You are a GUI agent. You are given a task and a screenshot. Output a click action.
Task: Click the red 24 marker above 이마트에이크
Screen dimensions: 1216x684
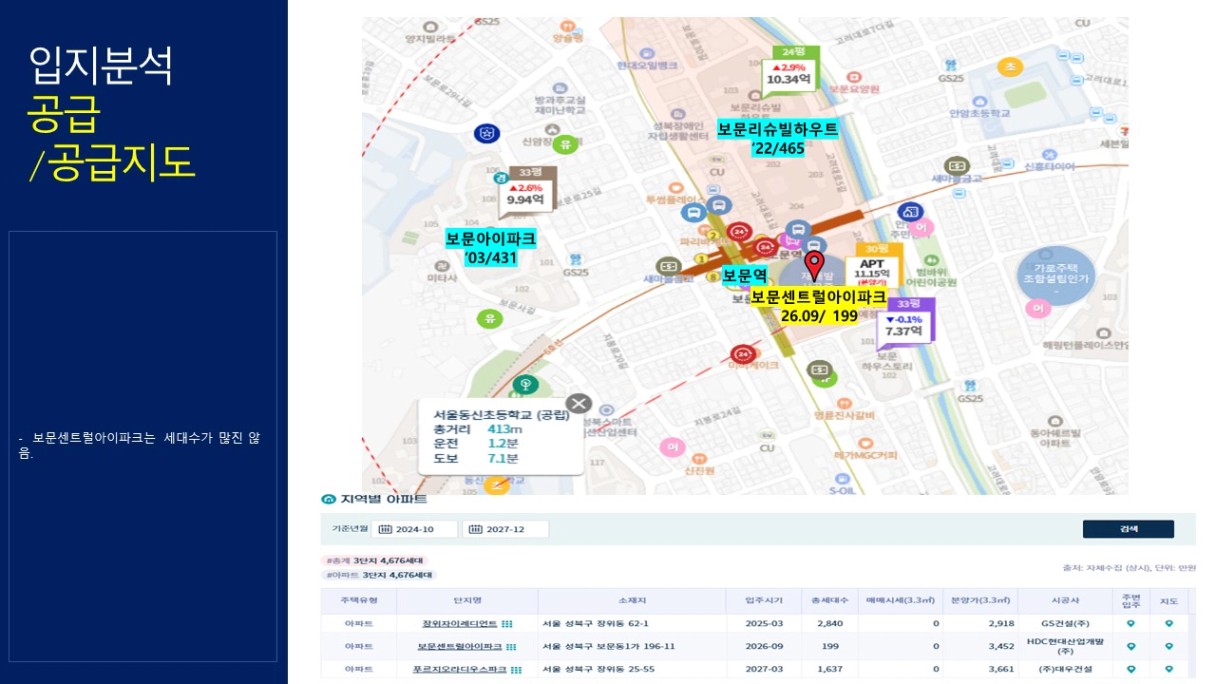point(742,353)
